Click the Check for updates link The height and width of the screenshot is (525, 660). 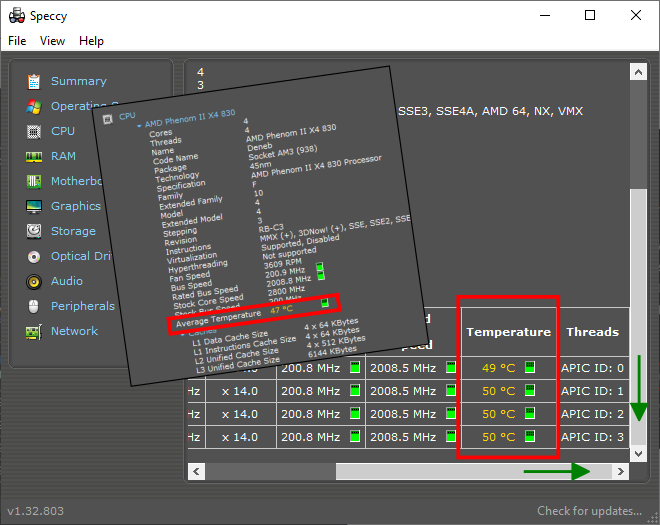pos(589,511)
